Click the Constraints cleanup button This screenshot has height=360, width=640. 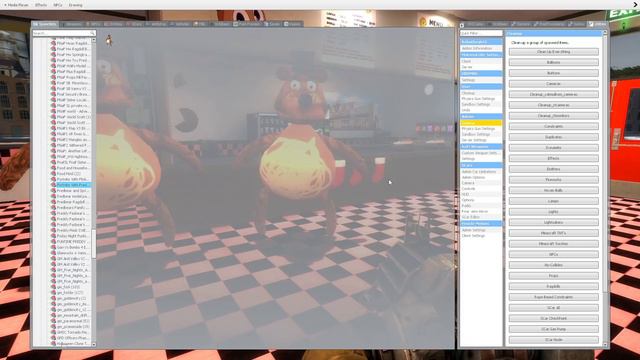[553, 127]
